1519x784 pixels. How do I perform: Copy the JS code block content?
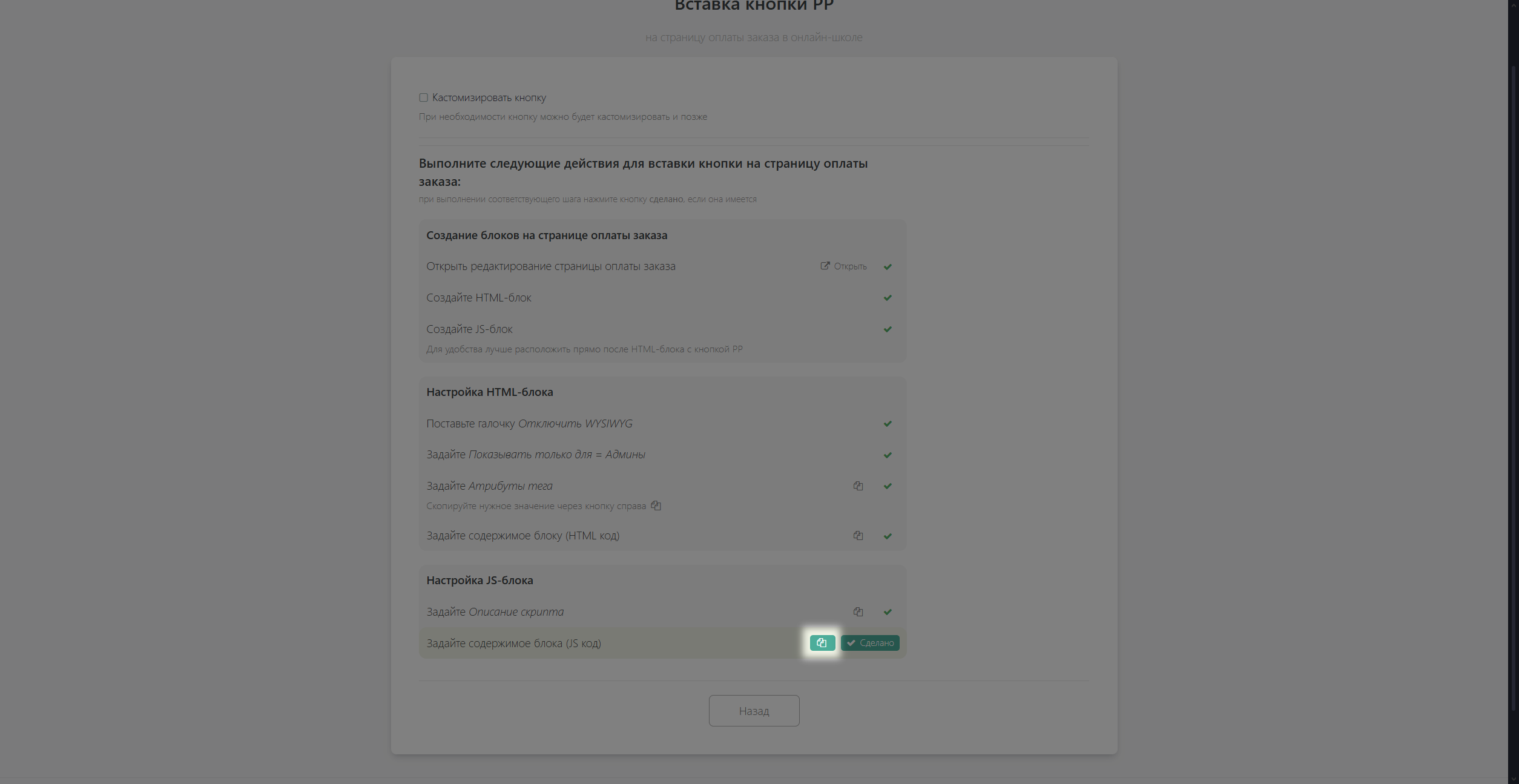(x=822, y=643)
